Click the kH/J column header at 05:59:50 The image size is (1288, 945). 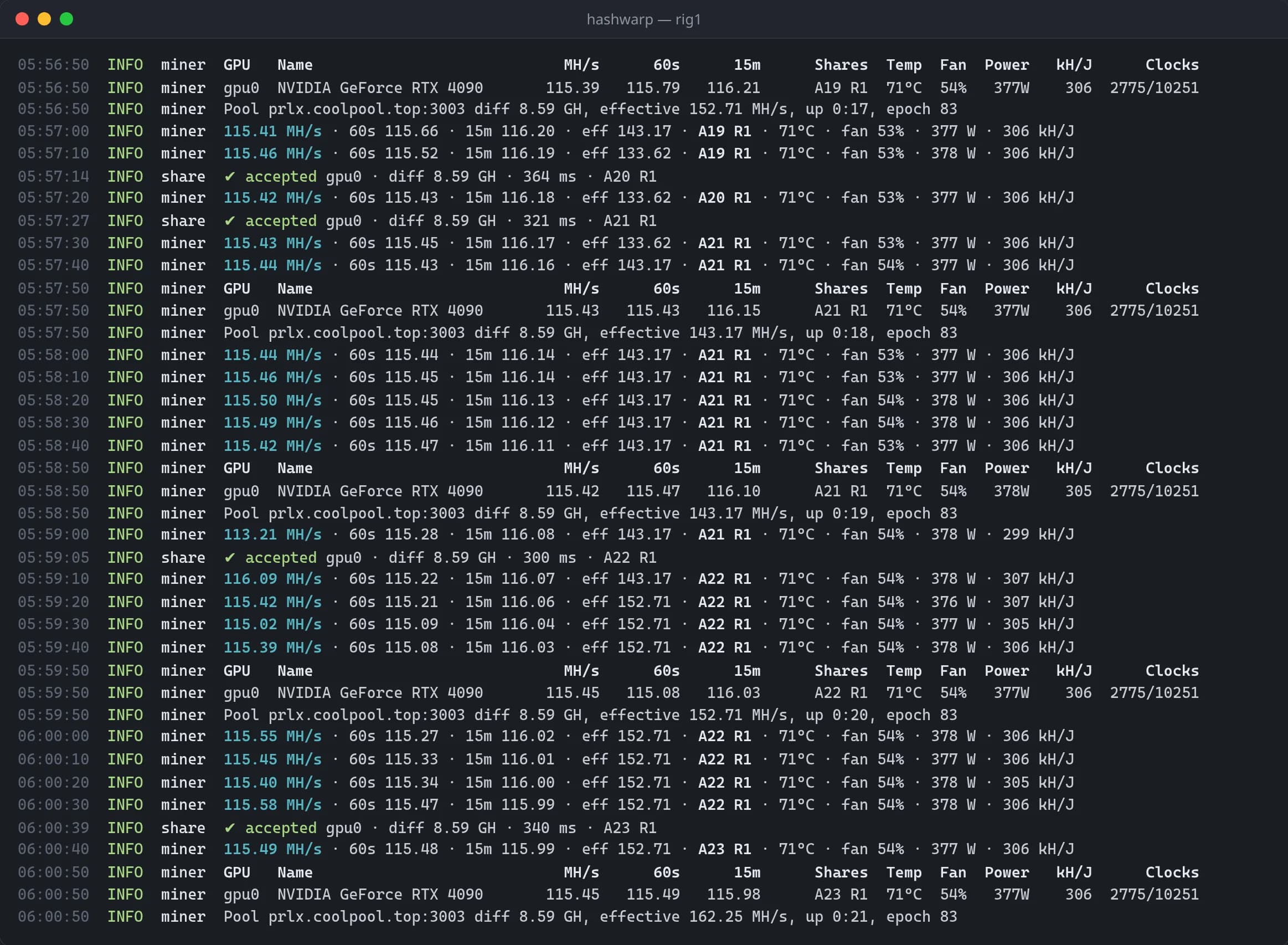[1074, 670]
